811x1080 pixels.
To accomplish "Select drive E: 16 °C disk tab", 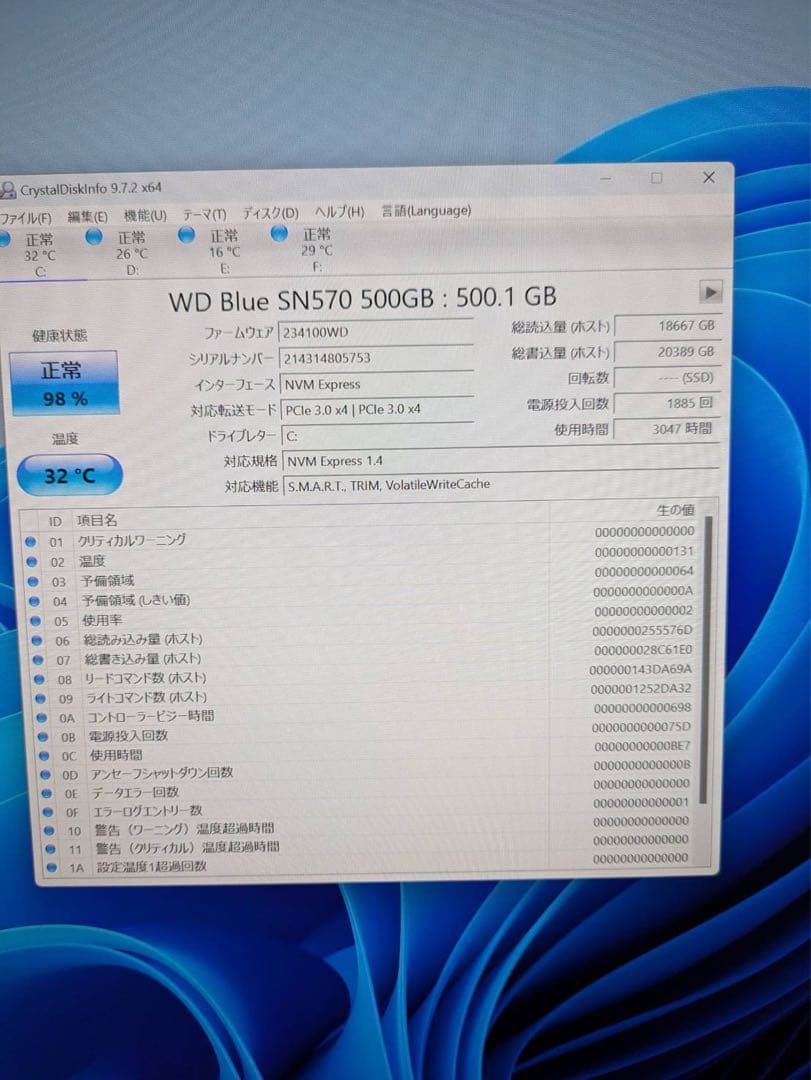I will click(x=215, y=251).
